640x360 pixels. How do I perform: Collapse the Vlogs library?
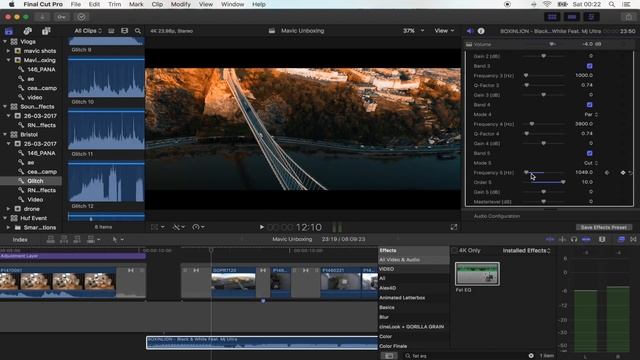pyautogui.click(x=5, y=42)
